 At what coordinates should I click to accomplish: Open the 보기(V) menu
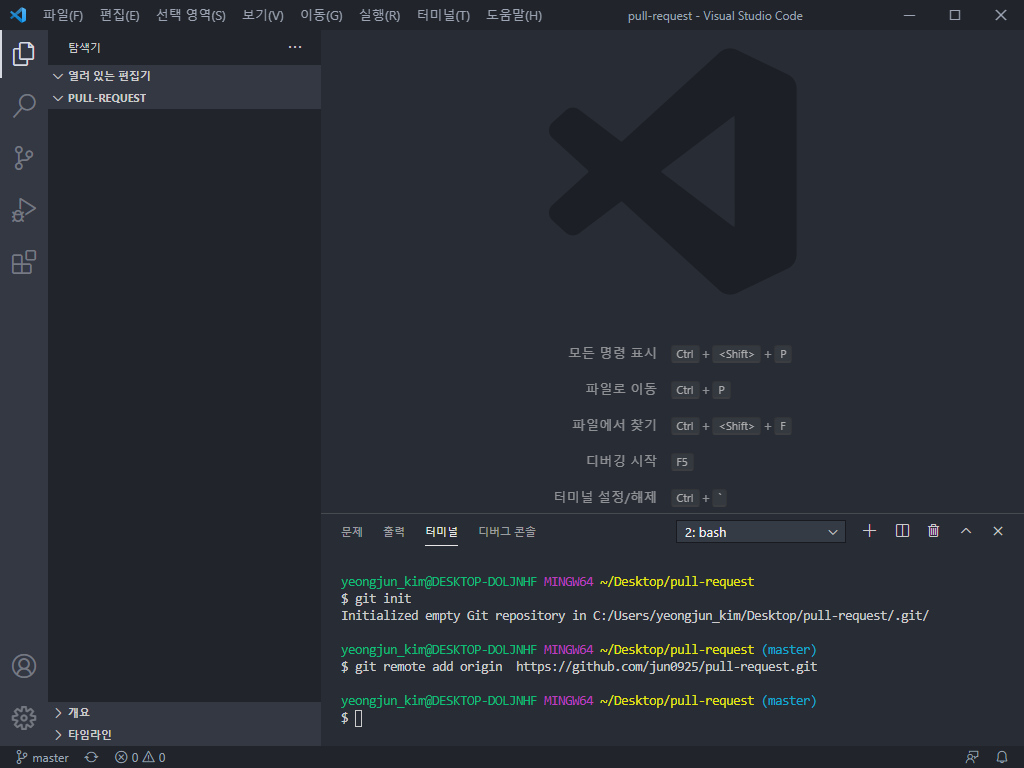(x=263, y=15)
